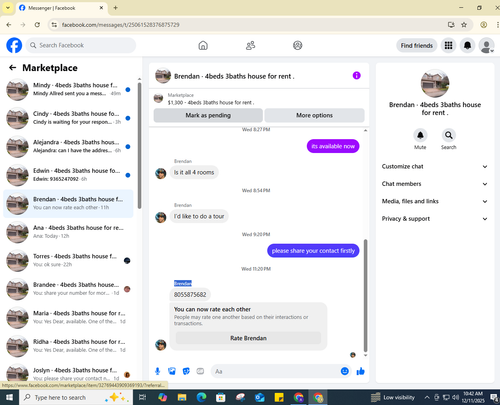Viewport: 500px width, 405px height.
Task: Open conversation information purple icon
Action: point(357,76)
